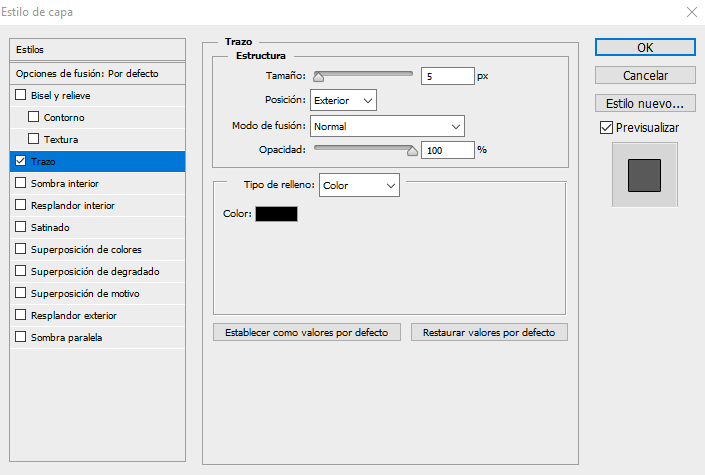
Task: Enable the Resplandor exterior checkbox
Action: click(21, 315)
